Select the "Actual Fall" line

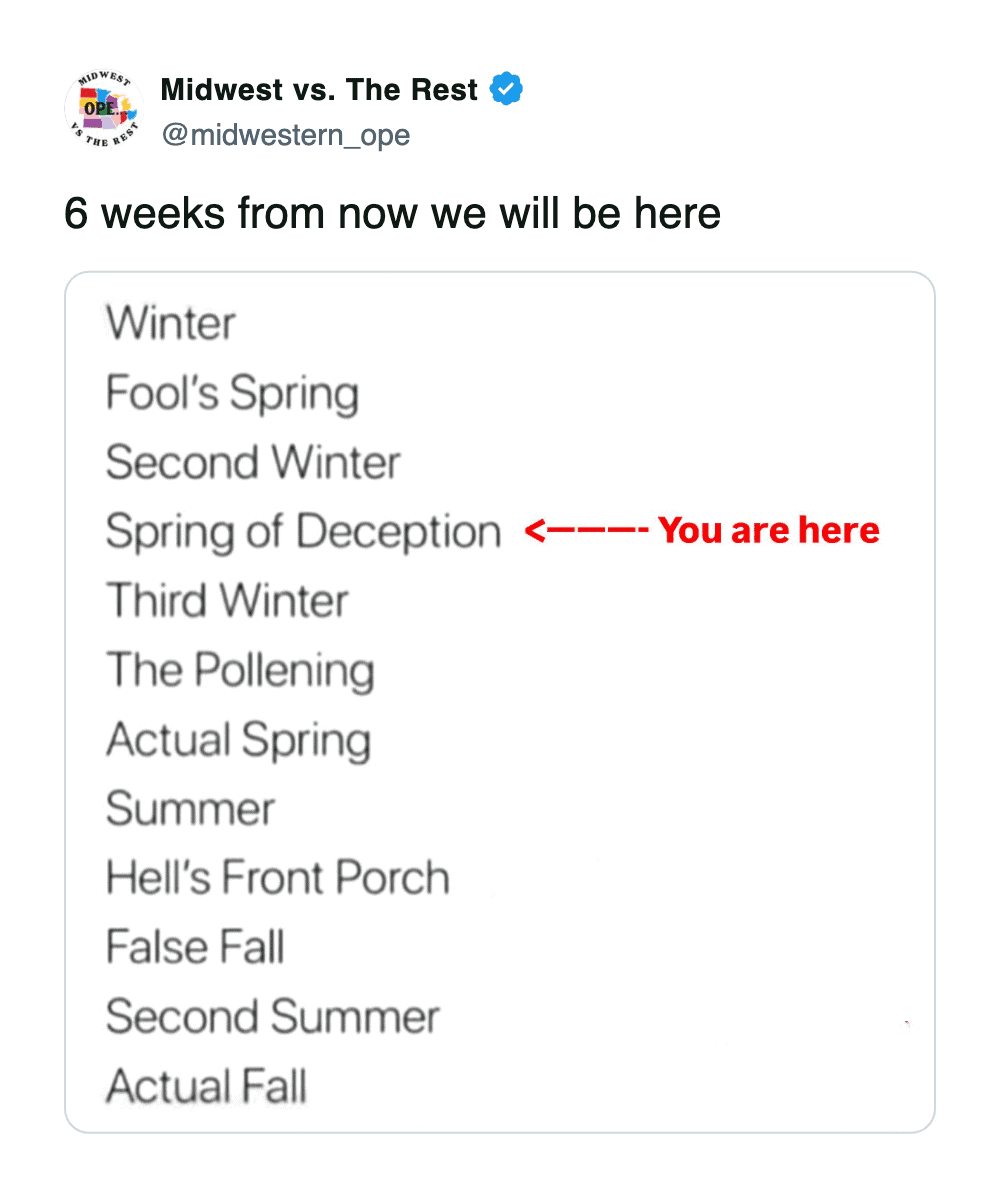tap(206, 1086)
